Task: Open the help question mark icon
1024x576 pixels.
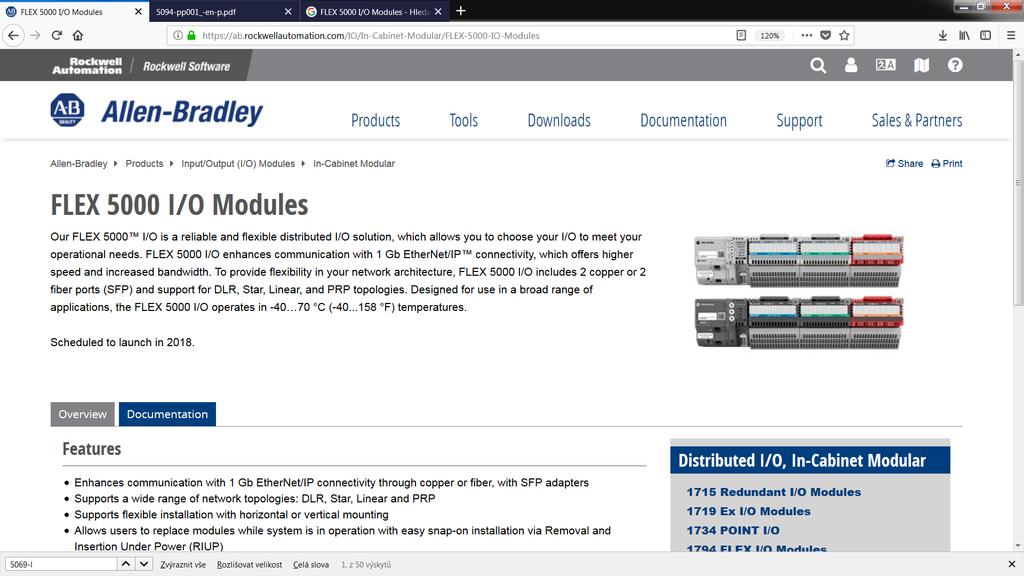Action: tap(955, 65)
